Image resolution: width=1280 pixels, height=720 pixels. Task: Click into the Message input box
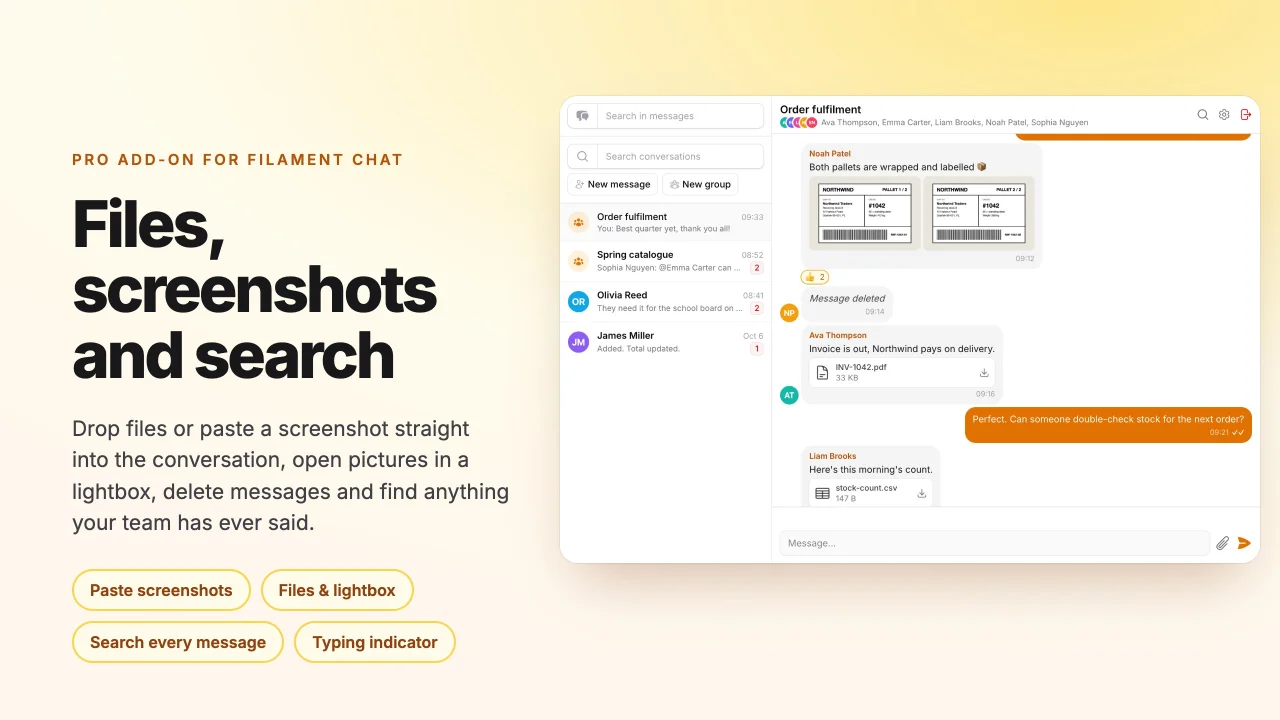click(x=995, y=543)
